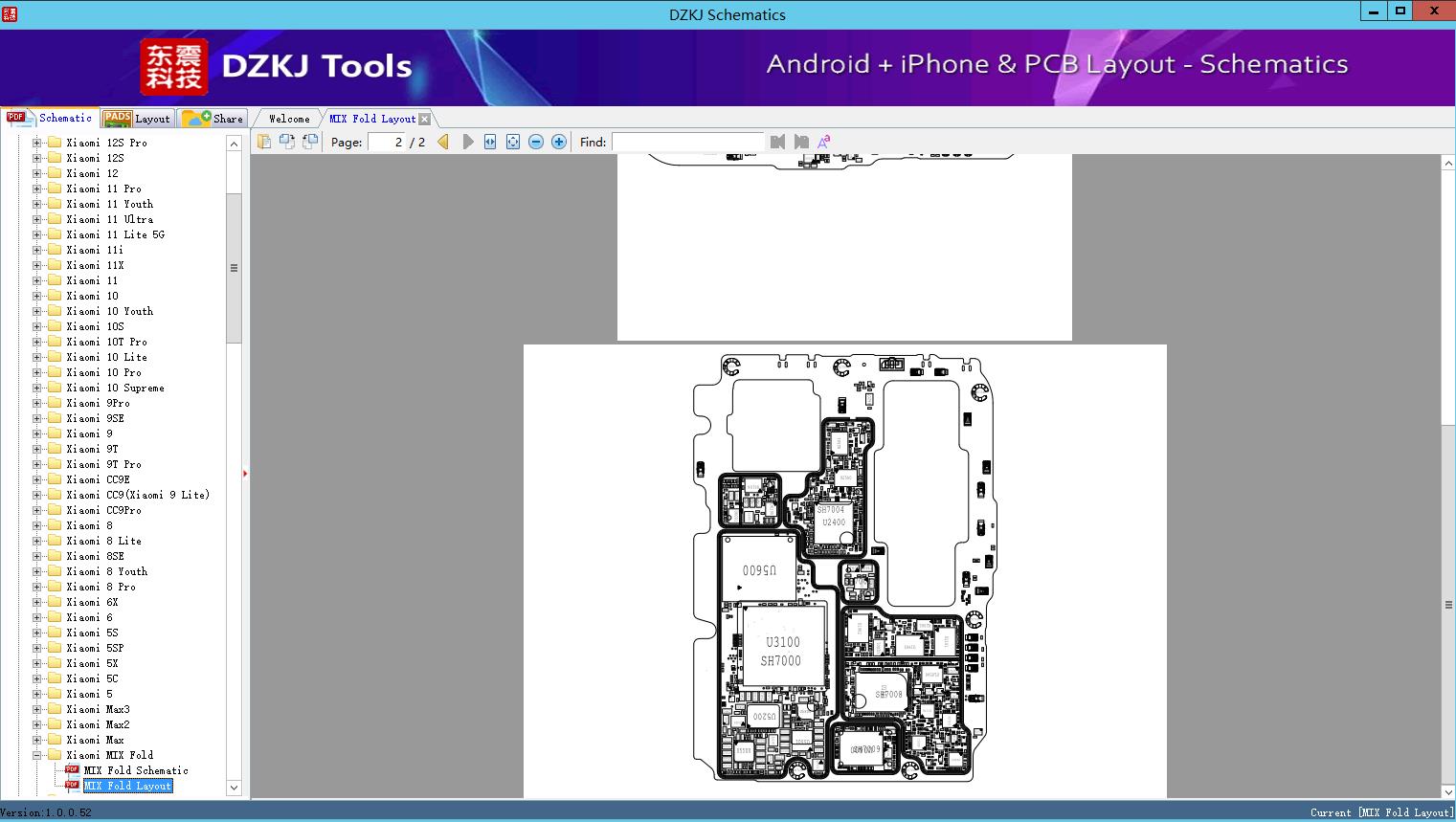Image resolution: width=1456 pixels, height=822 pixels.
Task: Select Xiaomi 9Pro in the tree
Action: [x=98, y=403]
